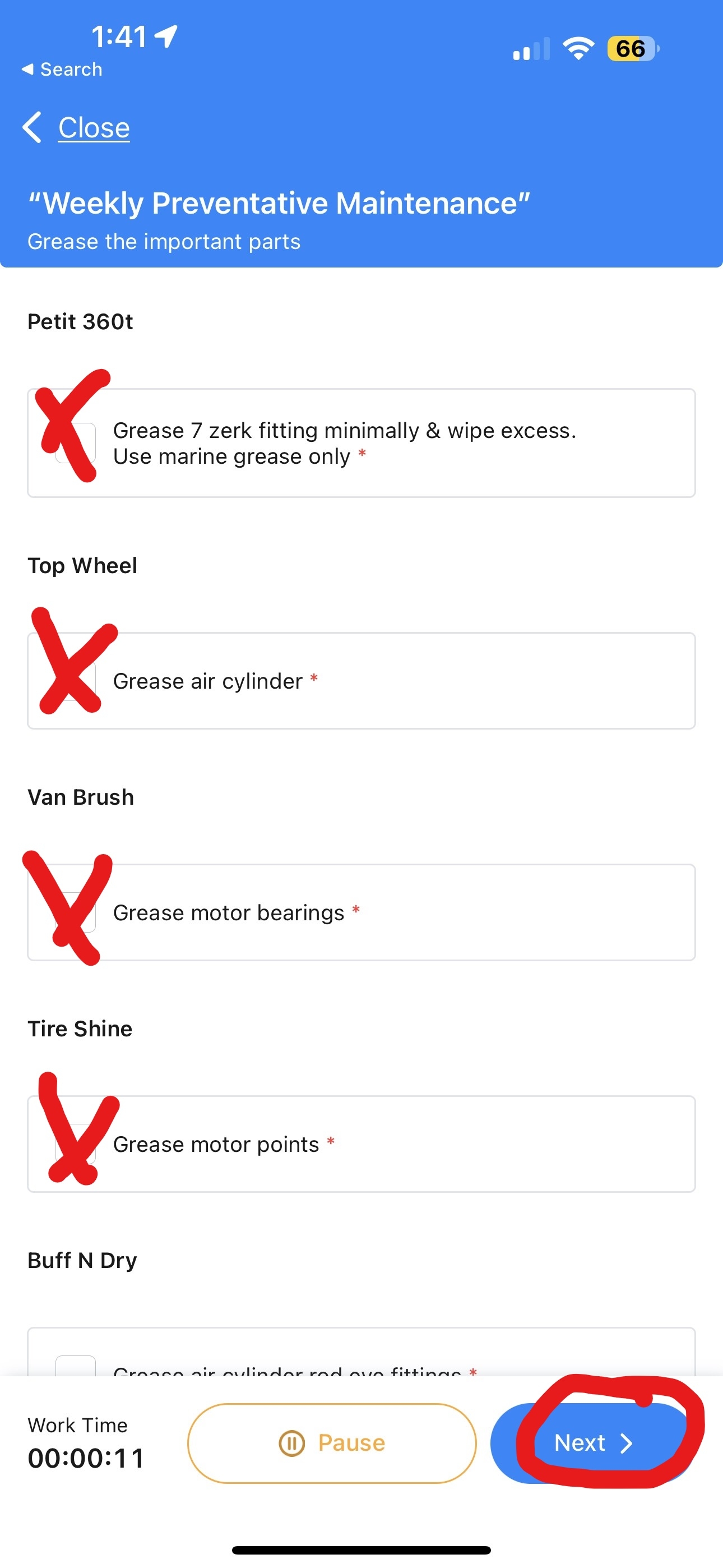Tap the Search back-to-app breadcrumb

(x=62, y=70)
